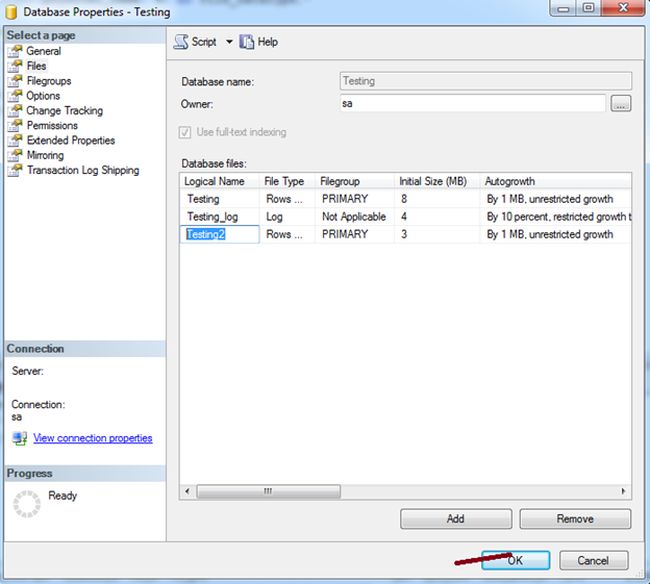Select the Testing logical name cell
This screenshot has height=584, width=650.
[x=220, y=199]
